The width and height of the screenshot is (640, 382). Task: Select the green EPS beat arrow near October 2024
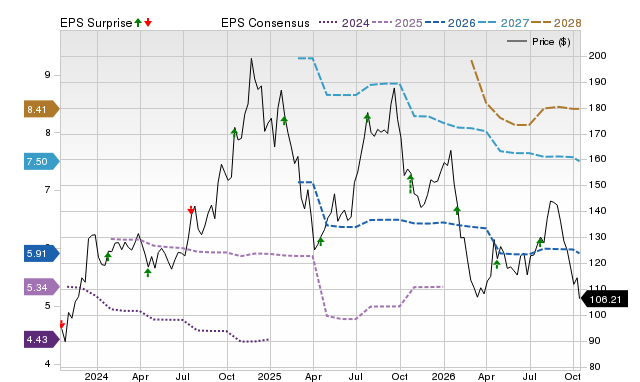click(234, 132)
